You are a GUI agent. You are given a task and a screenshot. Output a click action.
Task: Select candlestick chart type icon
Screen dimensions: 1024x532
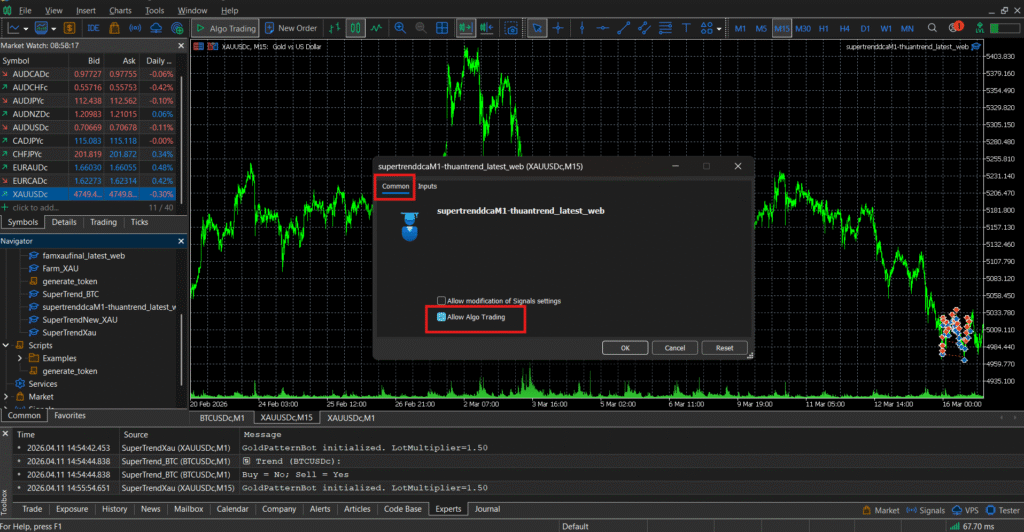point(356,28)
